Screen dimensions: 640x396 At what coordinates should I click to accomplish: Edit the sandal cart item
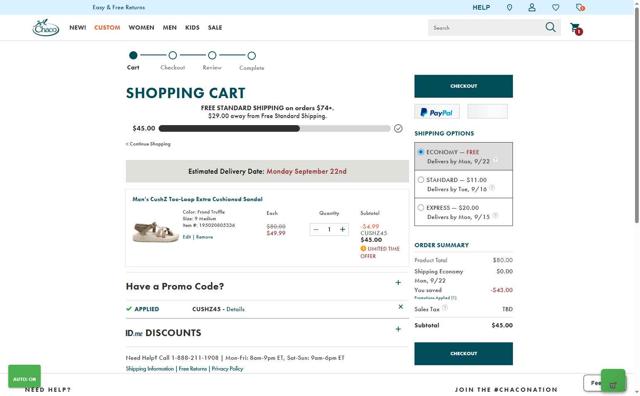[187, 237]
